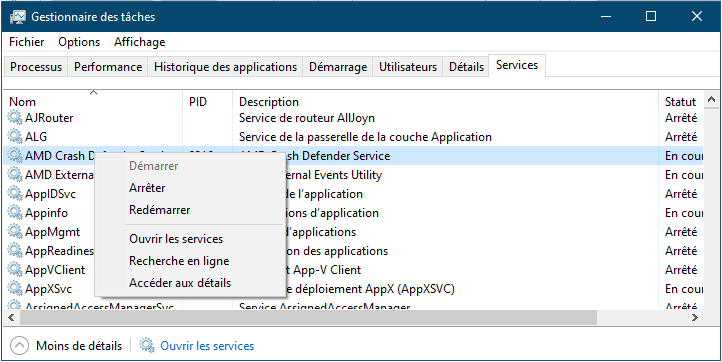Choose Redémarrer in the context menu
The width and height of the screenshot is (722, 362).
click(189, 210)
